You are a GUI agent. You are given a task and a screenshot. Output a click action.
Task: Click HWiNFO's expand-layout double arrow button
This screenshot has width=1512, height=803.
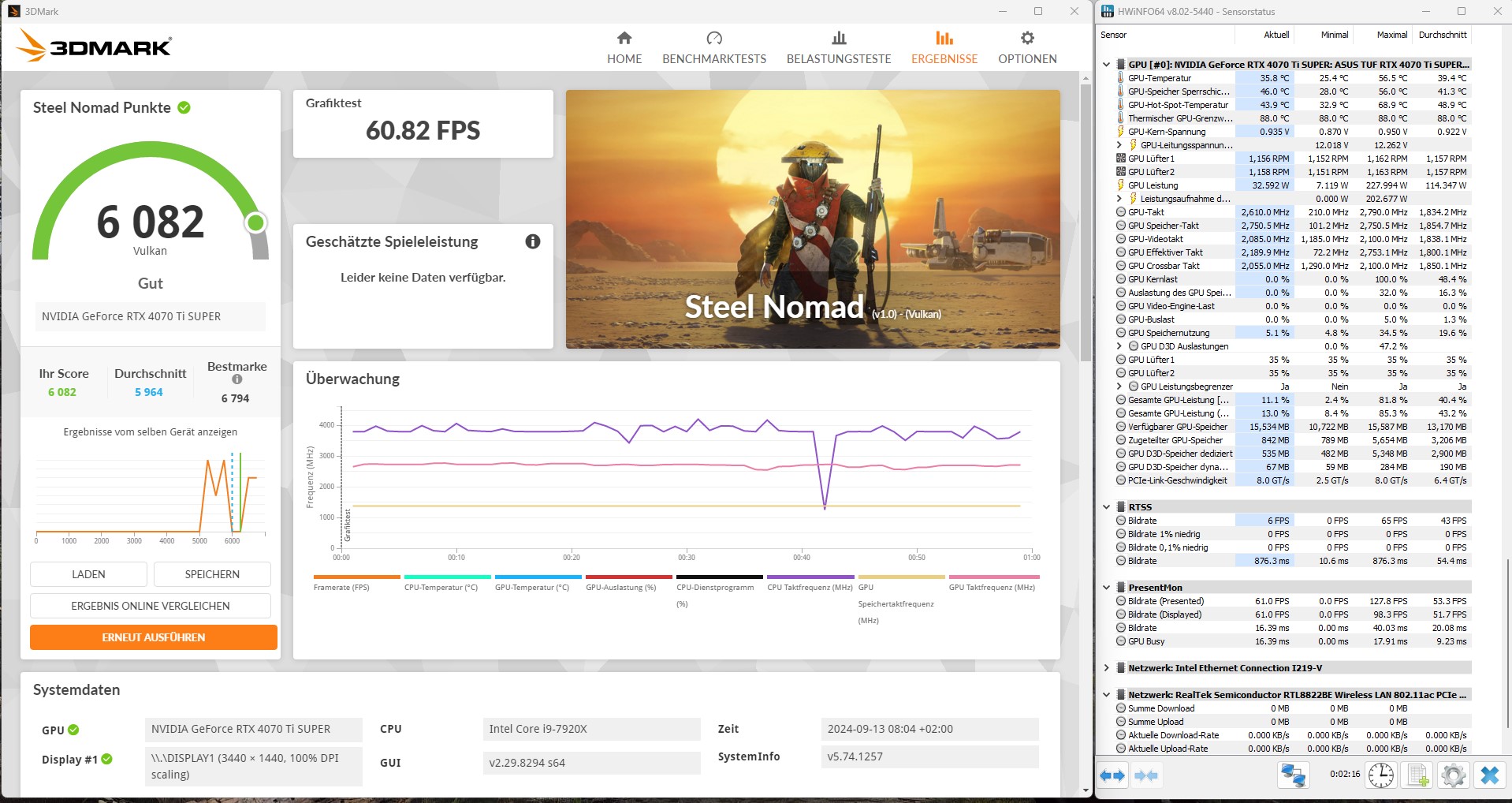[x=1112, y=775]
